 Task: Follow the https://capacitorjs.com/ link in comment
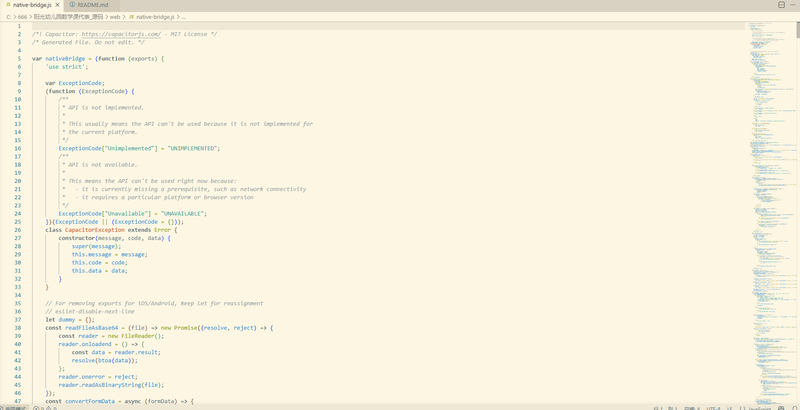121,34
